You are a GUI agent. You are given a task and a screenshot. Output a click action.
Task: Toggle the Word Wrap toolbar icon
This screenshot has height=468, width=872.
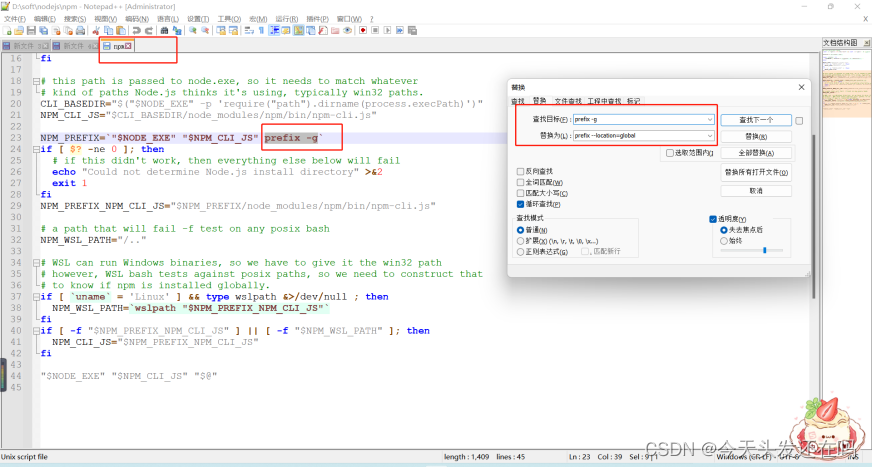[x=249, y=31]
